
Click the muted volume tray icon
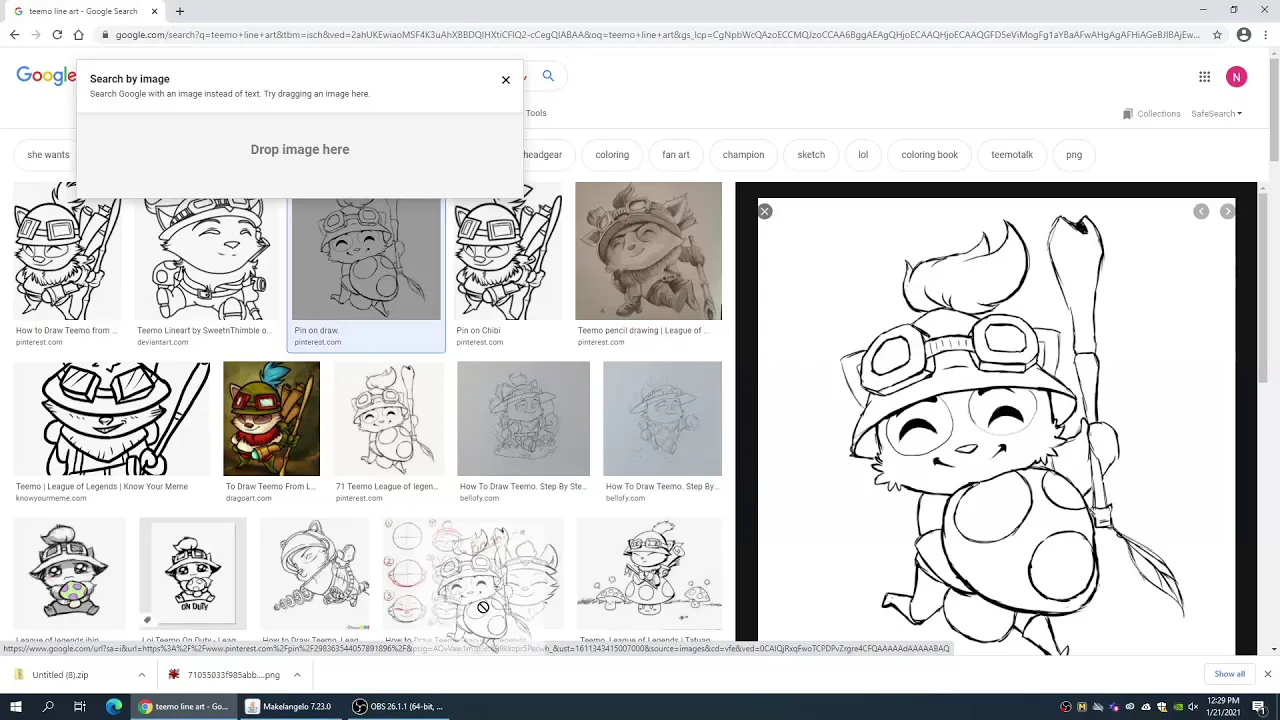click(x=1192, y=707)
